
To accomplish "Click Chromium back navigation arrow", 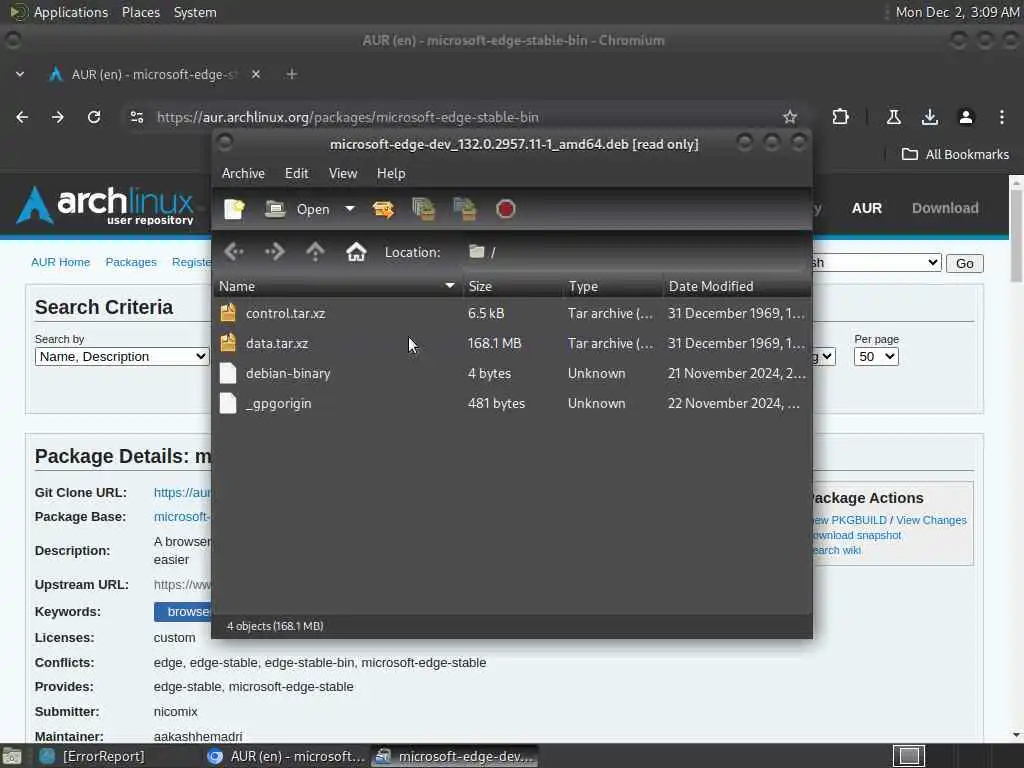I will (x=22, y=117).
